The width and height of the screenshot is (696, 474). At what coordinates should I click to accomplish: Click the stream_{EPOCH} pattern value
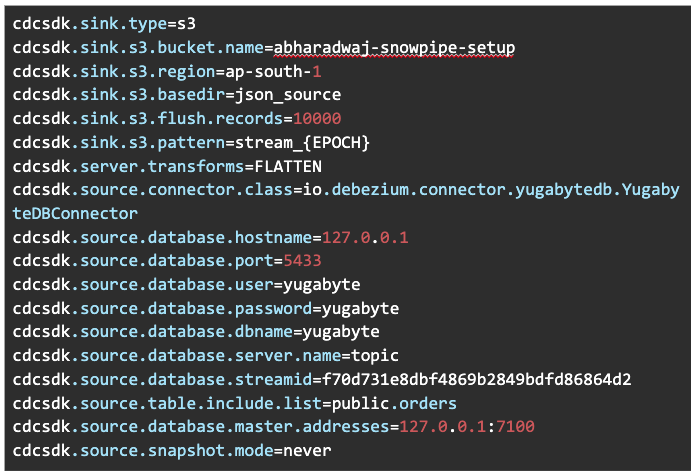coord(309,143)
